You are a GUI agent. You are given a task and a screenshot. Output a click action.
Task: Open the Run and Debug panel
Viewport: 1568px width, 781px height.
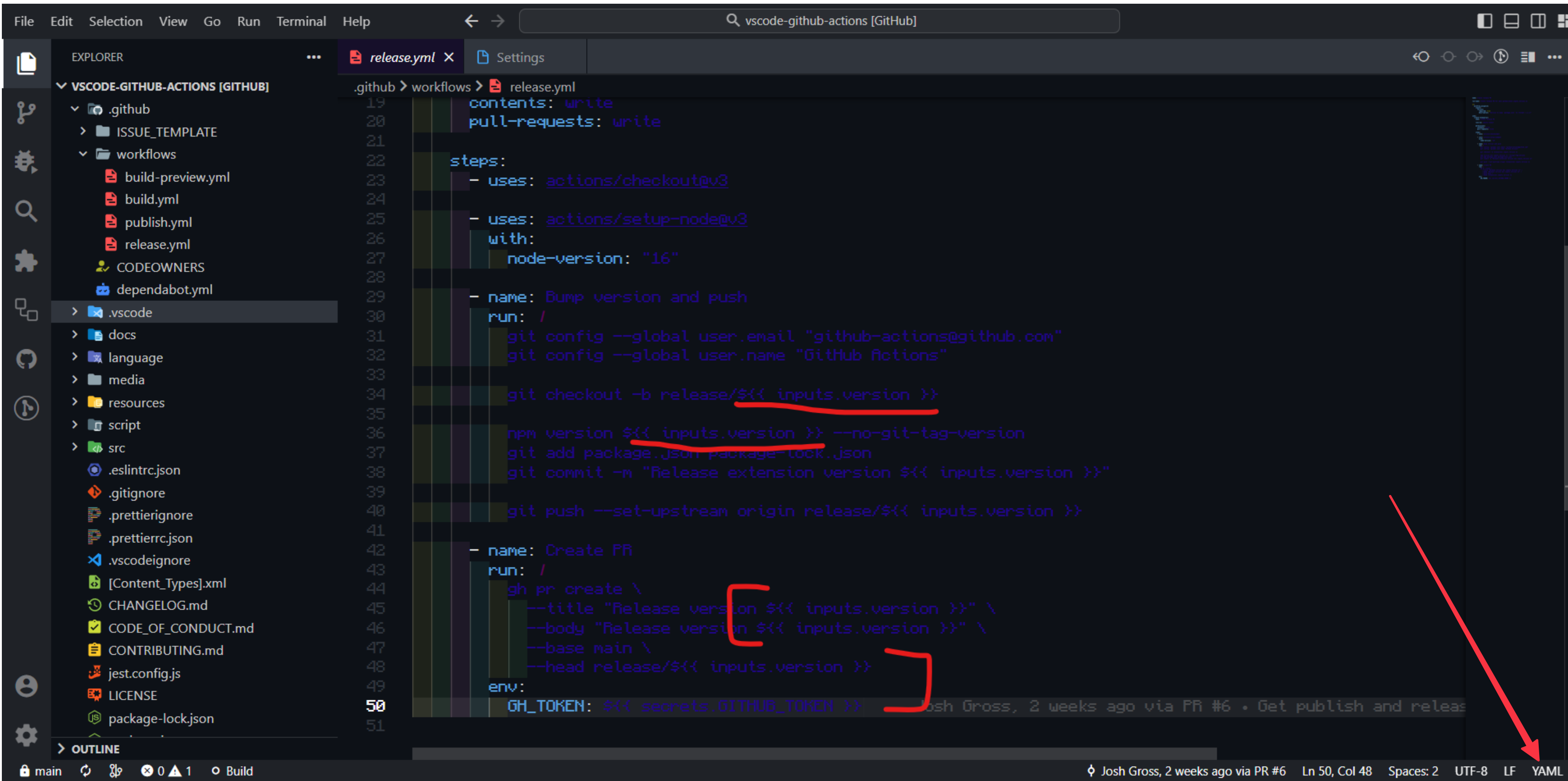click(26, 161)
